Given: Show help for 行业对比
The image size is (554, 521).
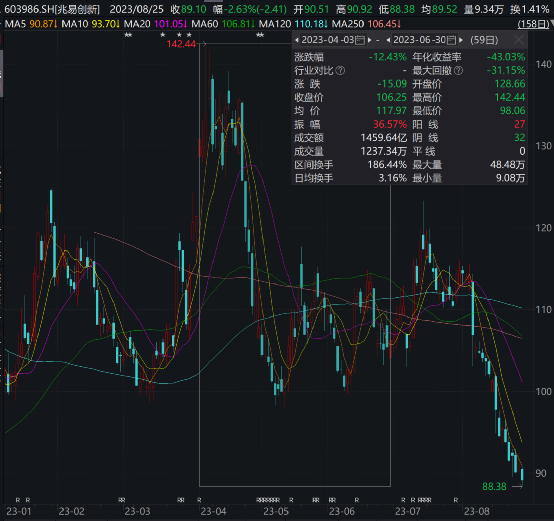Looking at the screenshot, I should click(x=340, y=71).
